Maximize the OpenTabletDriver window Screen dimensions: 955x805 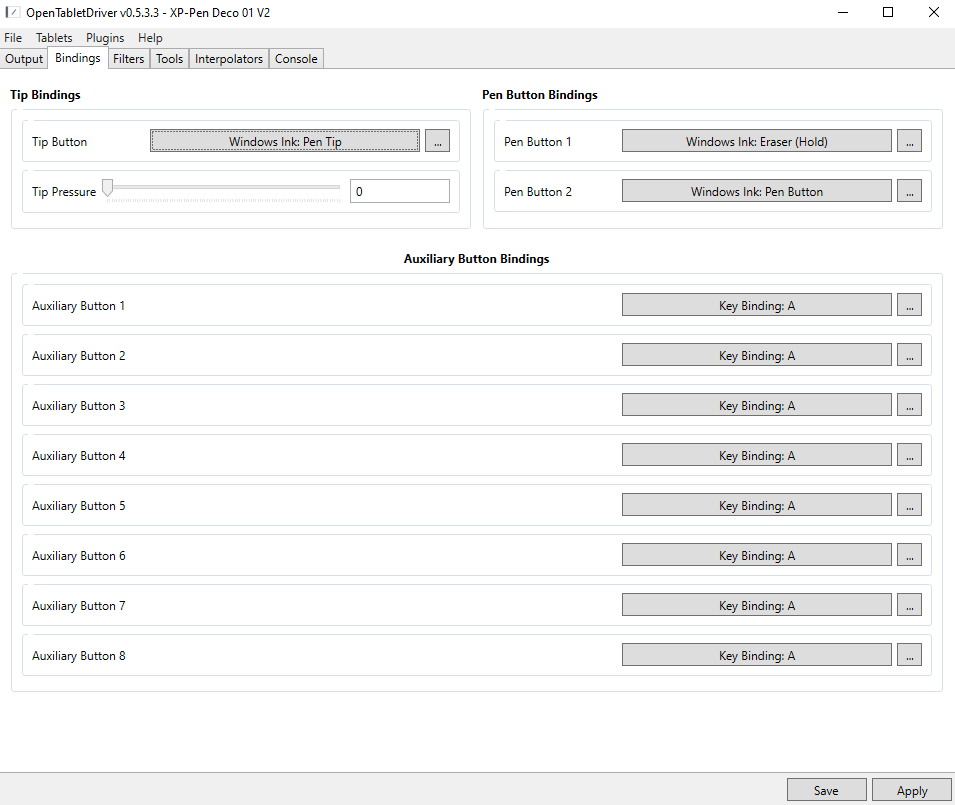point(888,12)
